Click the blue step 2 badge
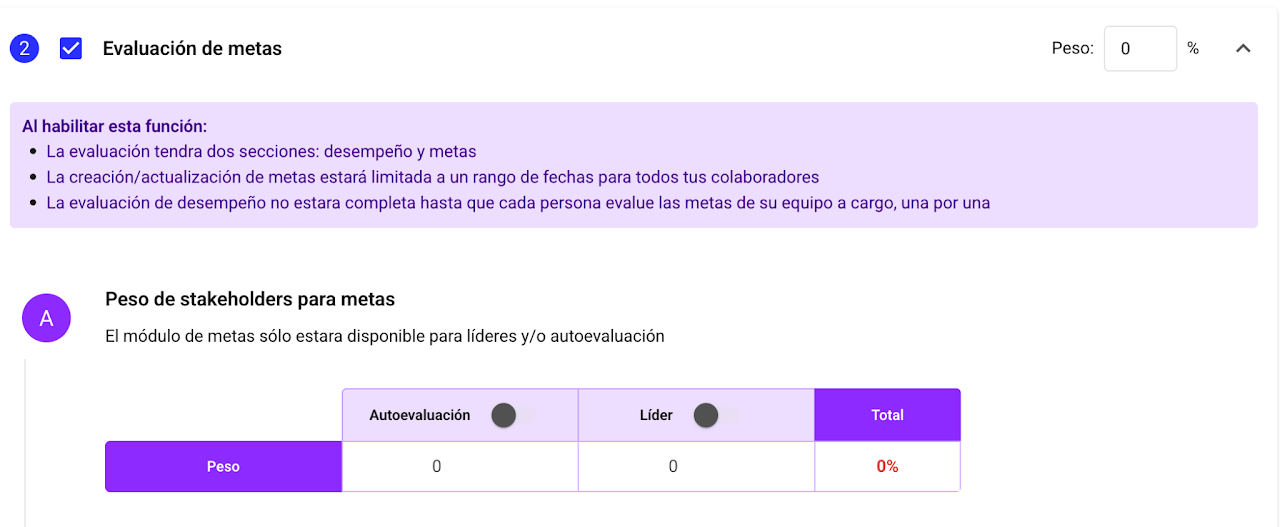The width and height of the screenshot is (1280, 527). click(24, 48)
